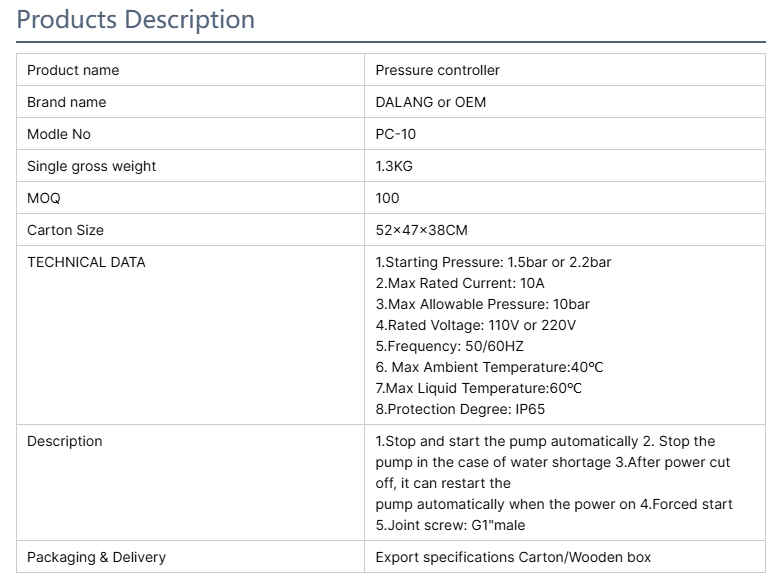Select the DALANG or OEM text
783x585 pixels.
click(430, 102)
